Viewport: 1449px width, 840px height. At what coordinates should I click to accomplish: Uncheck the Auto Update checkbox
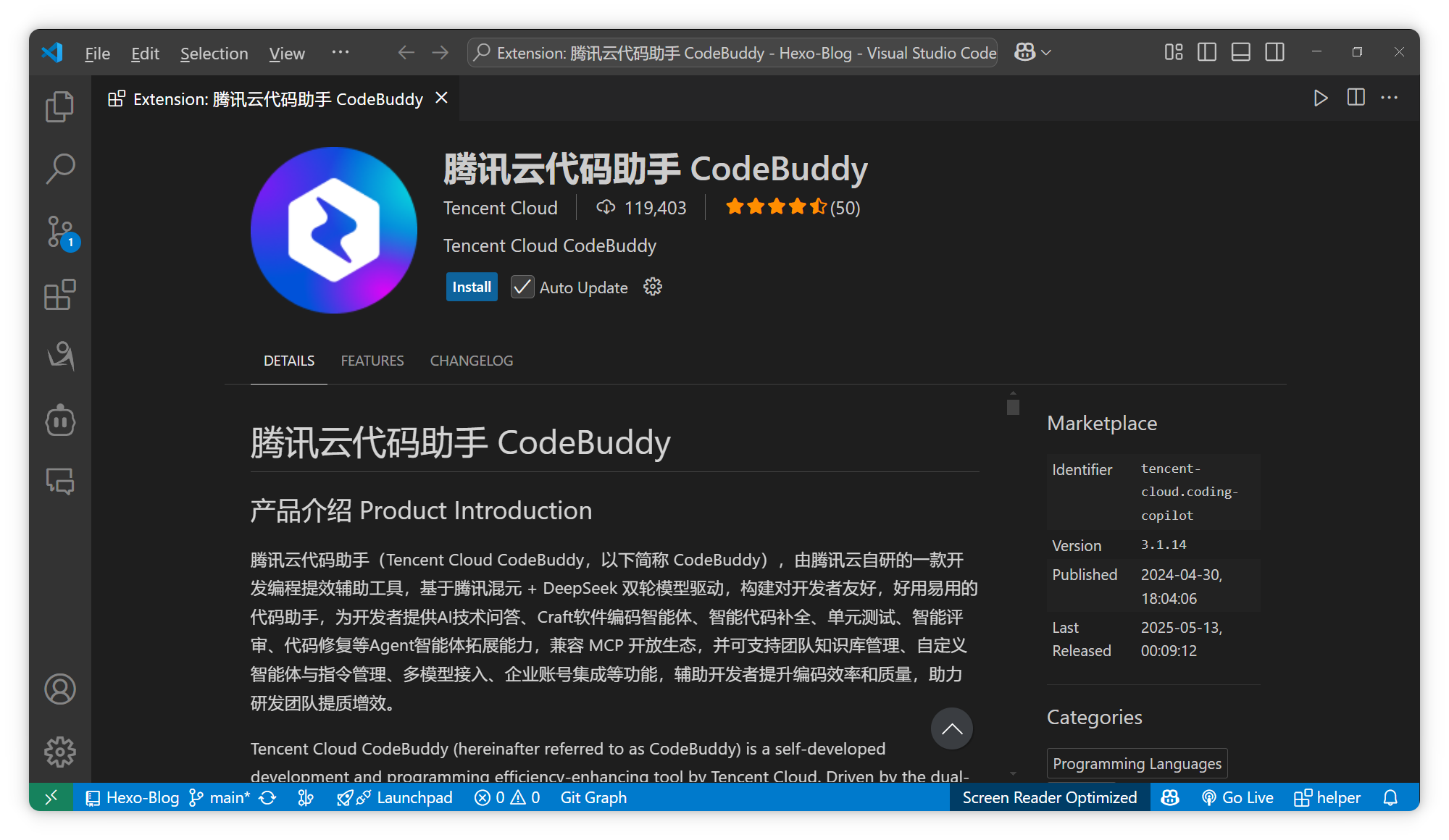tap(522, 287)
